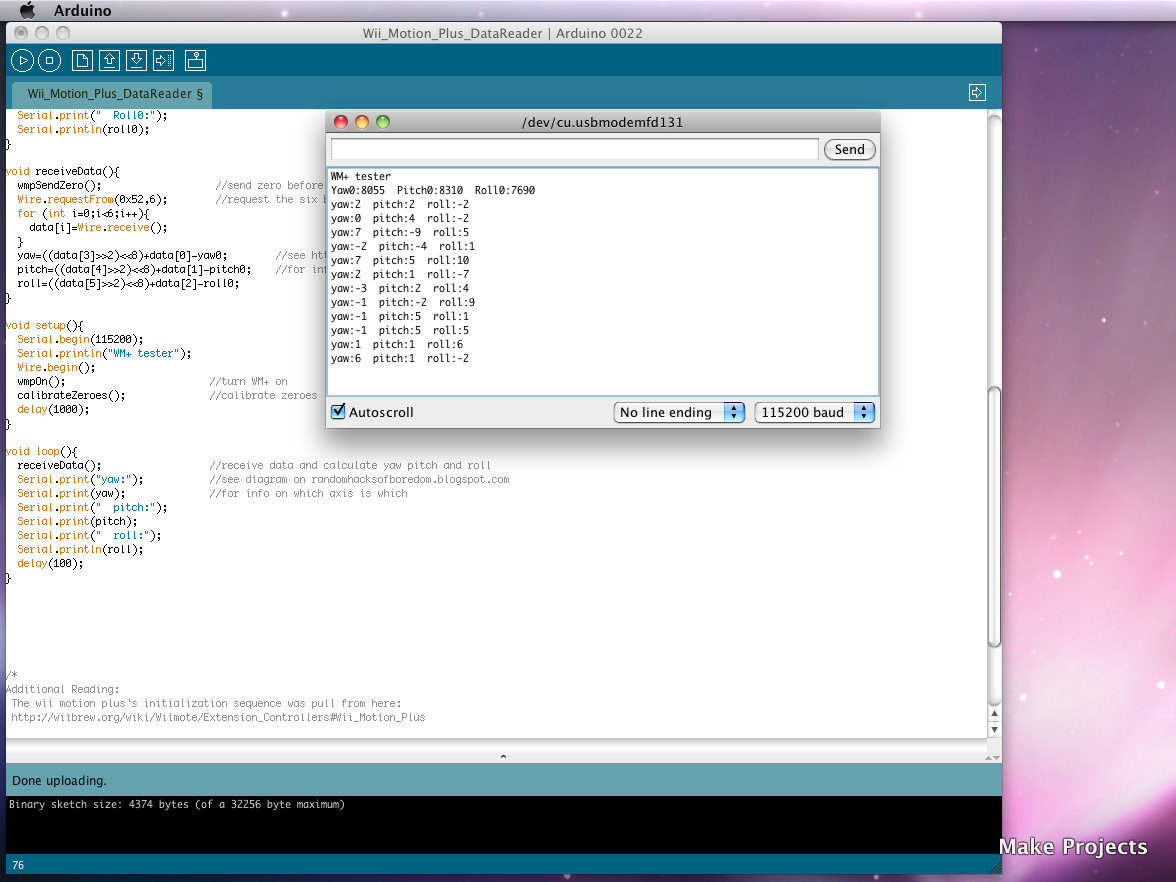Viewport: 1176px width, 882px height.
Task: Click the 'Wire.begin();' code line
Action: [x=56, y=367]
